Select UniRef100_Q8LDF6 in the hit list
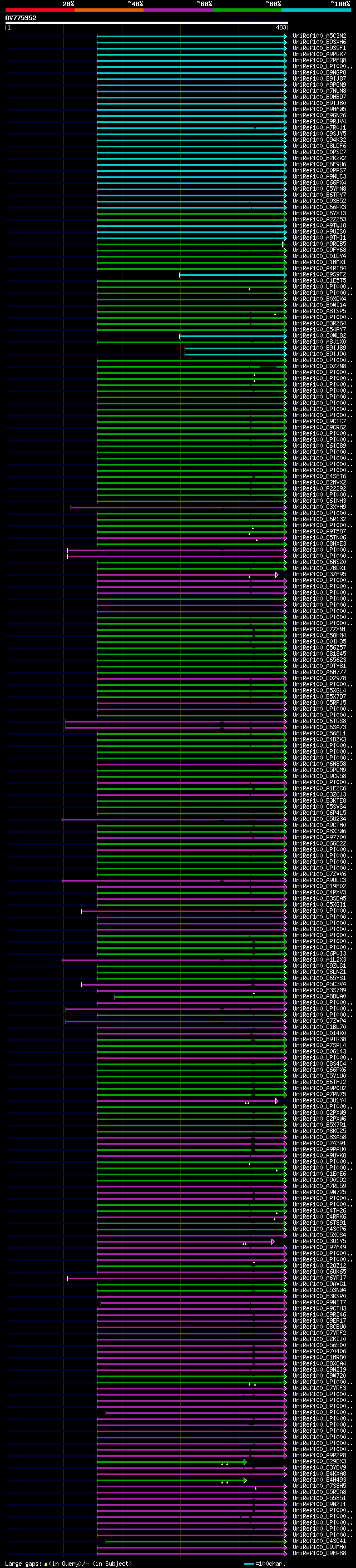 [x=319, y=146]
